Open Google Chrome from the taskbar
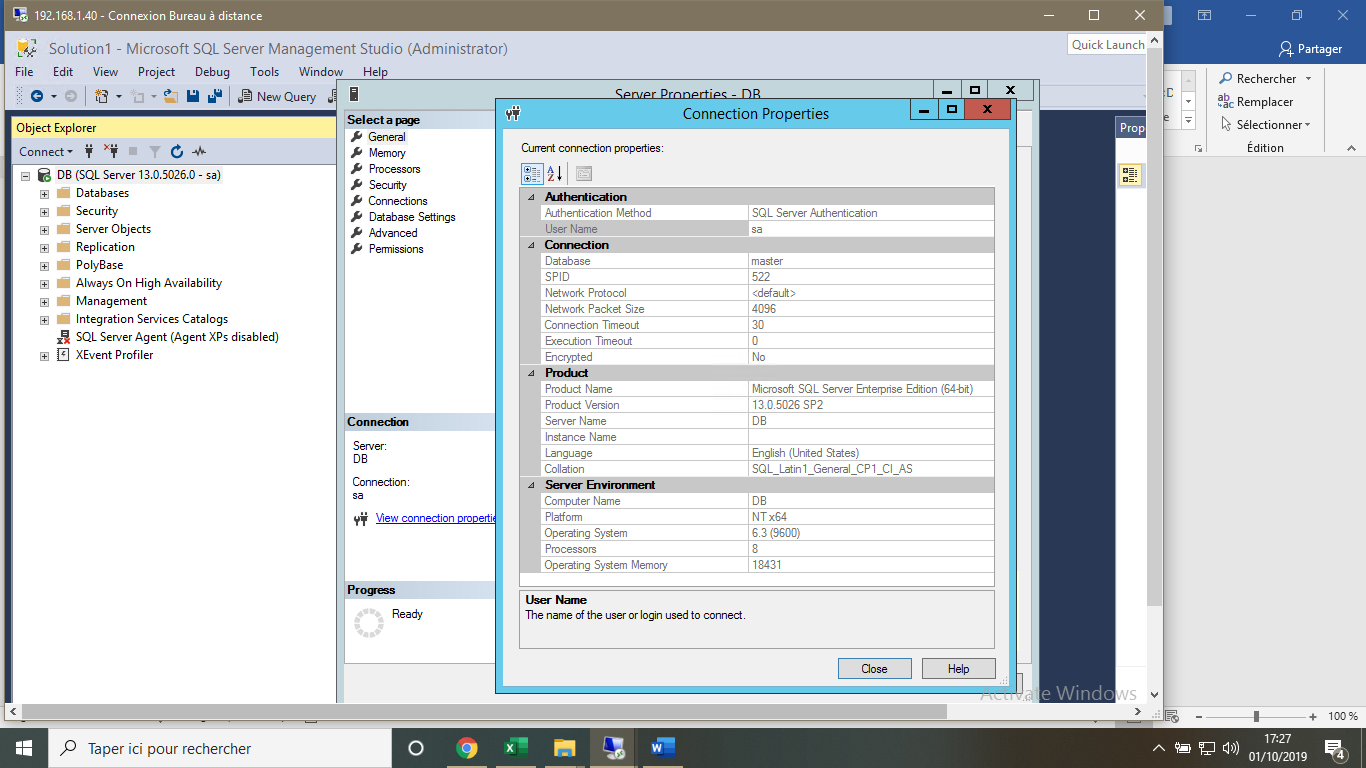The width and height of the screenshot is (1366, 768). pyautogui.click(x=466, y=748)
